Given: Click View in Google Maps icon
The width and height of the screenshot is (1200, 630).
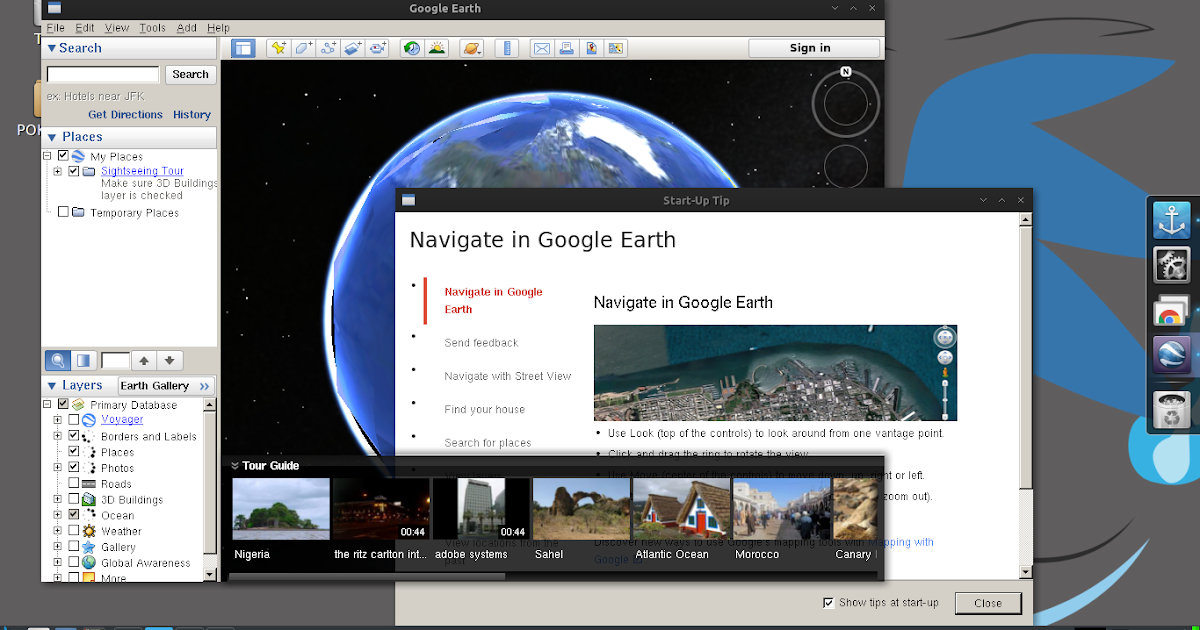Looking at the screenshot, I should click(616, 48).
